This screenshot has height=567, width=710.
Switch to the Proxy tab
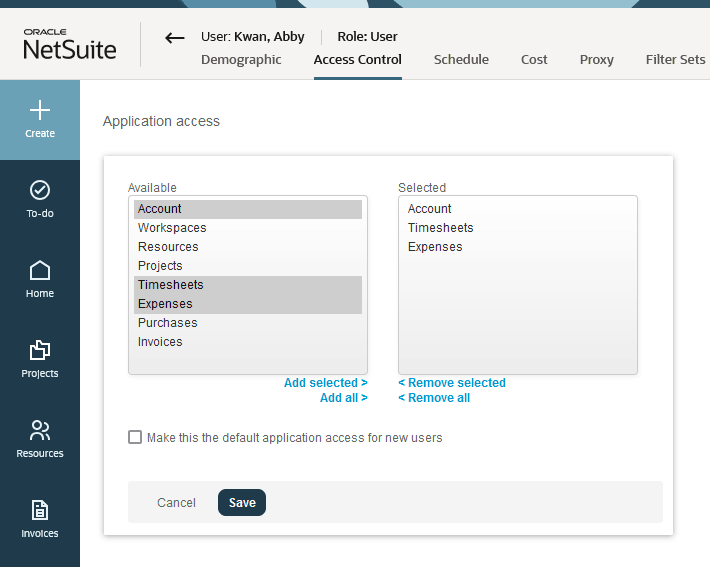click(596, 59)
